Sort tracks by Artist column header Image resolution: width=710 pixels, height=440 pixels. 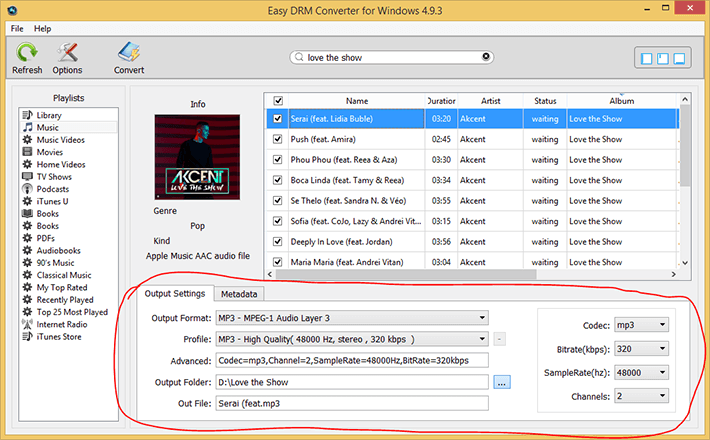click(x=490, y=100)
